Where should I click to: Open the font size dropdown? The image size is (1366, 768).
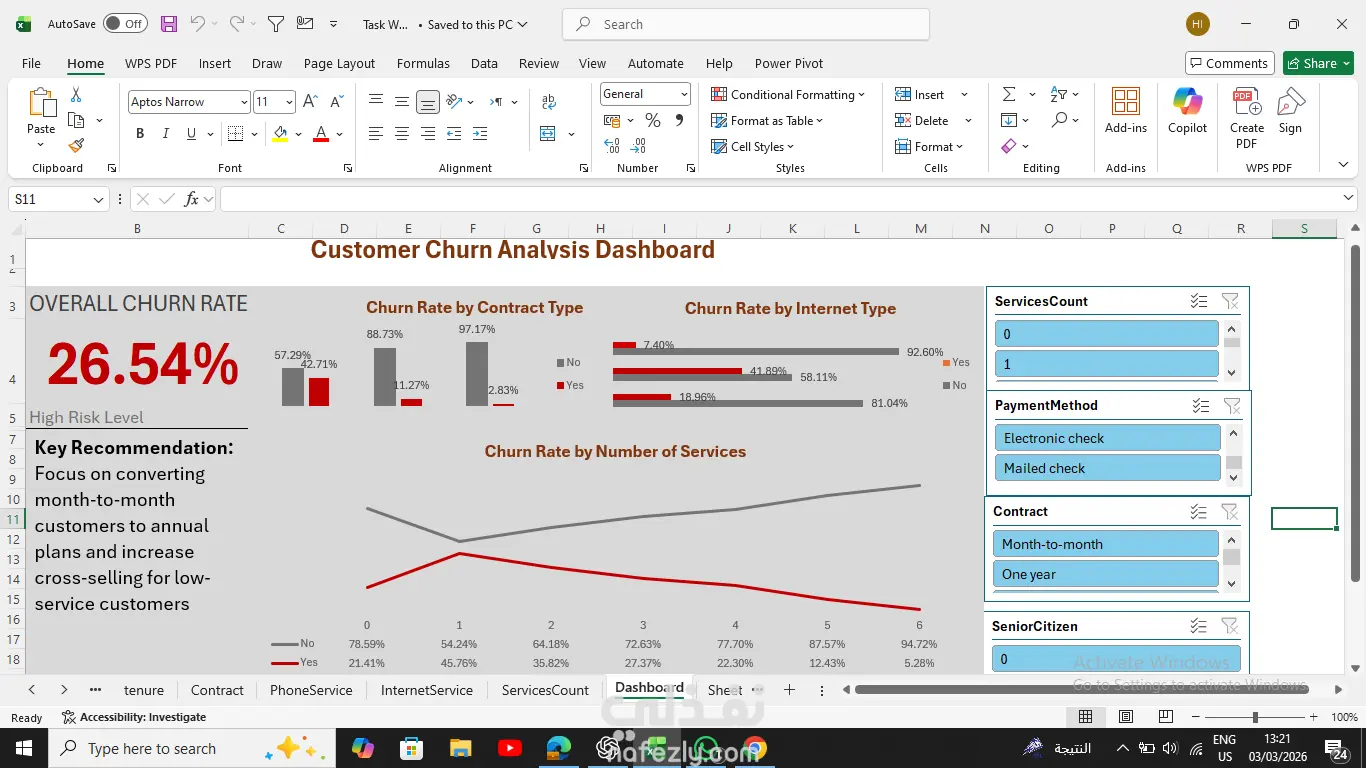(289, 102)
